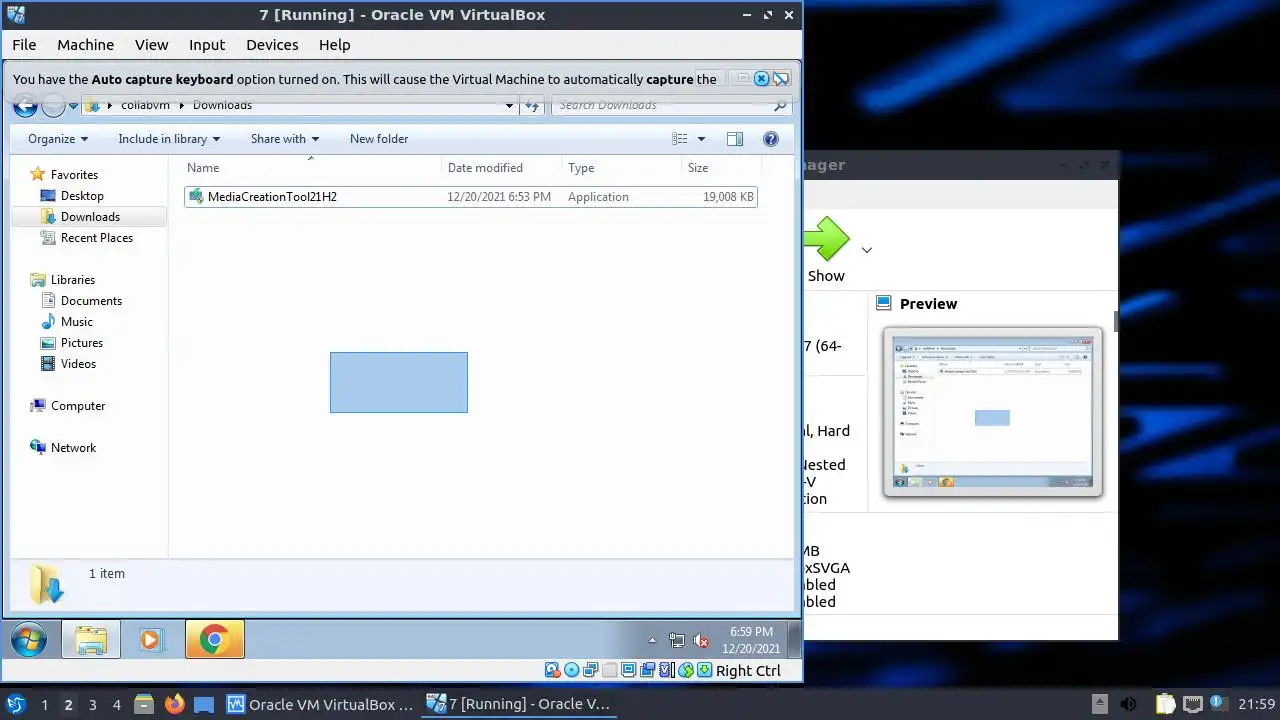This screenshot has height=720, width=1280.
Task: Click the Windows Explorer taskbar icon
Action: tap(91, 640)
